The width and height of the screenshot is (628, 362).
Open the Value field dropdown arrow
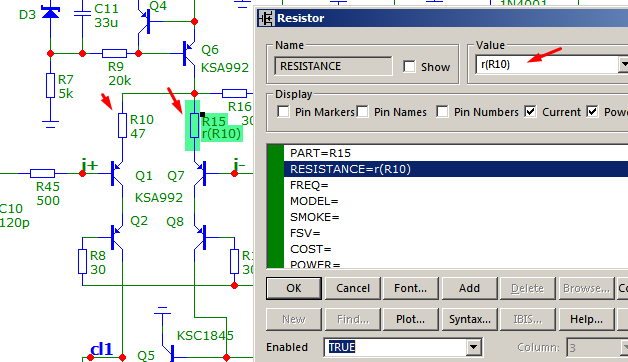click(x=623, y=64)
